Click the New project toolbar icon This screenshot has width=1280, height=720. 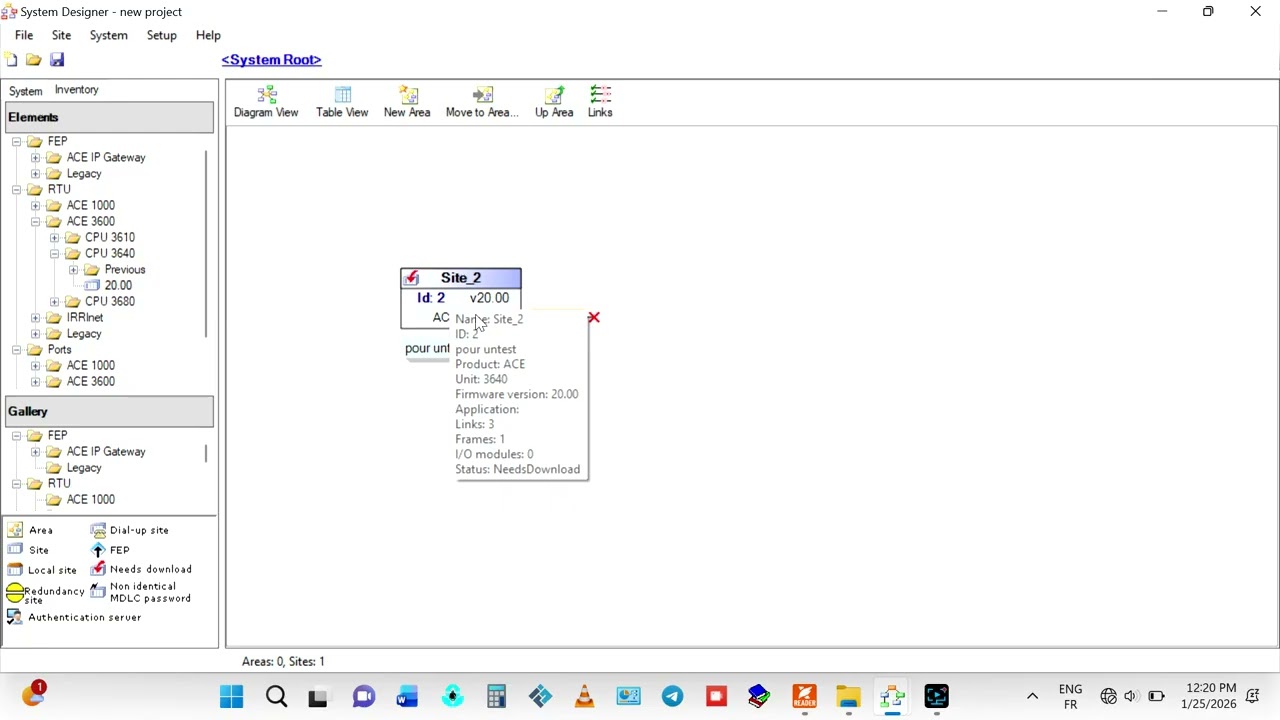click(11, 60)
